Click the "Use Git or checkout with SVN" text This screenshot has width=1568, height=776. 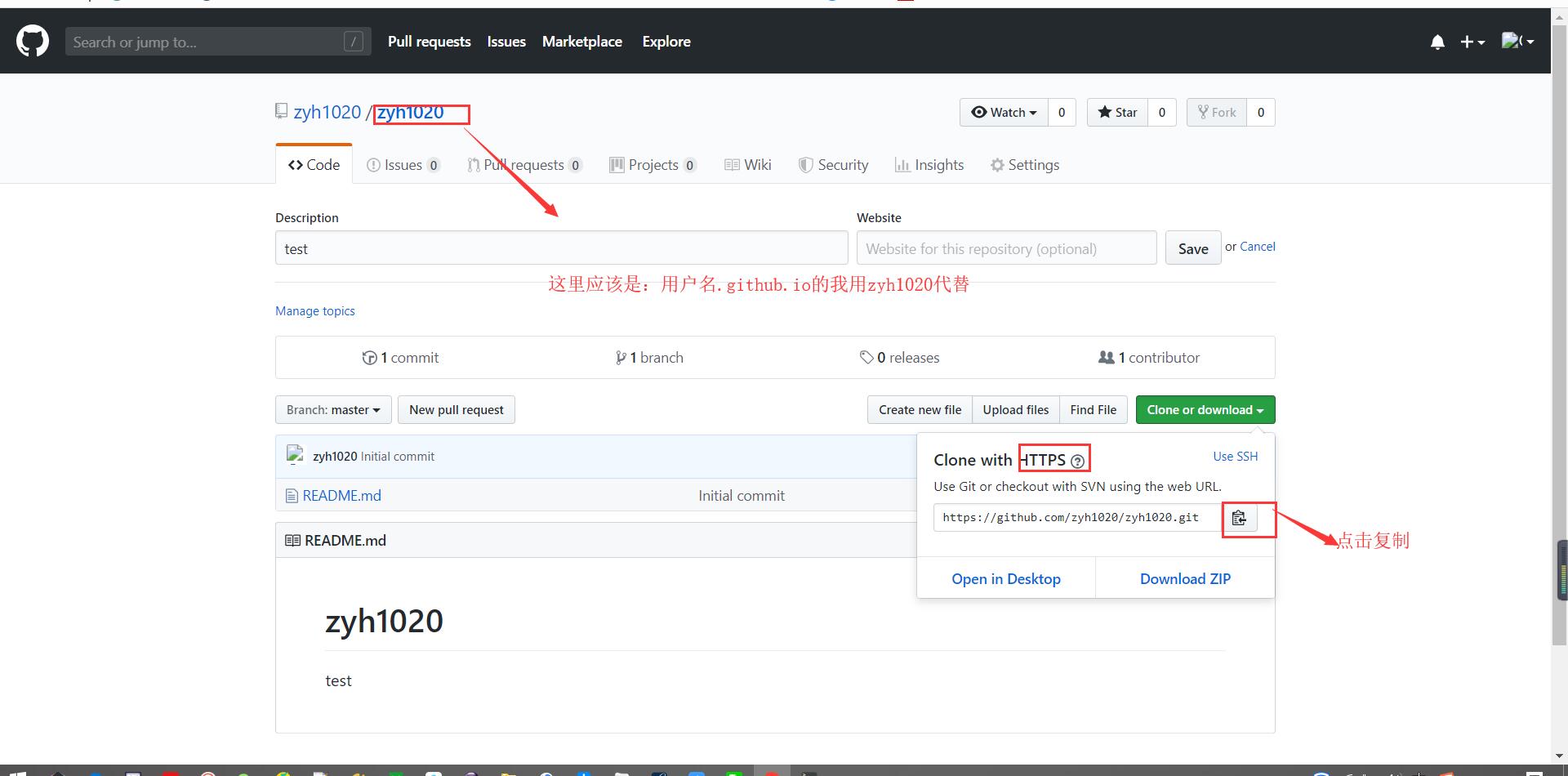1078,487
